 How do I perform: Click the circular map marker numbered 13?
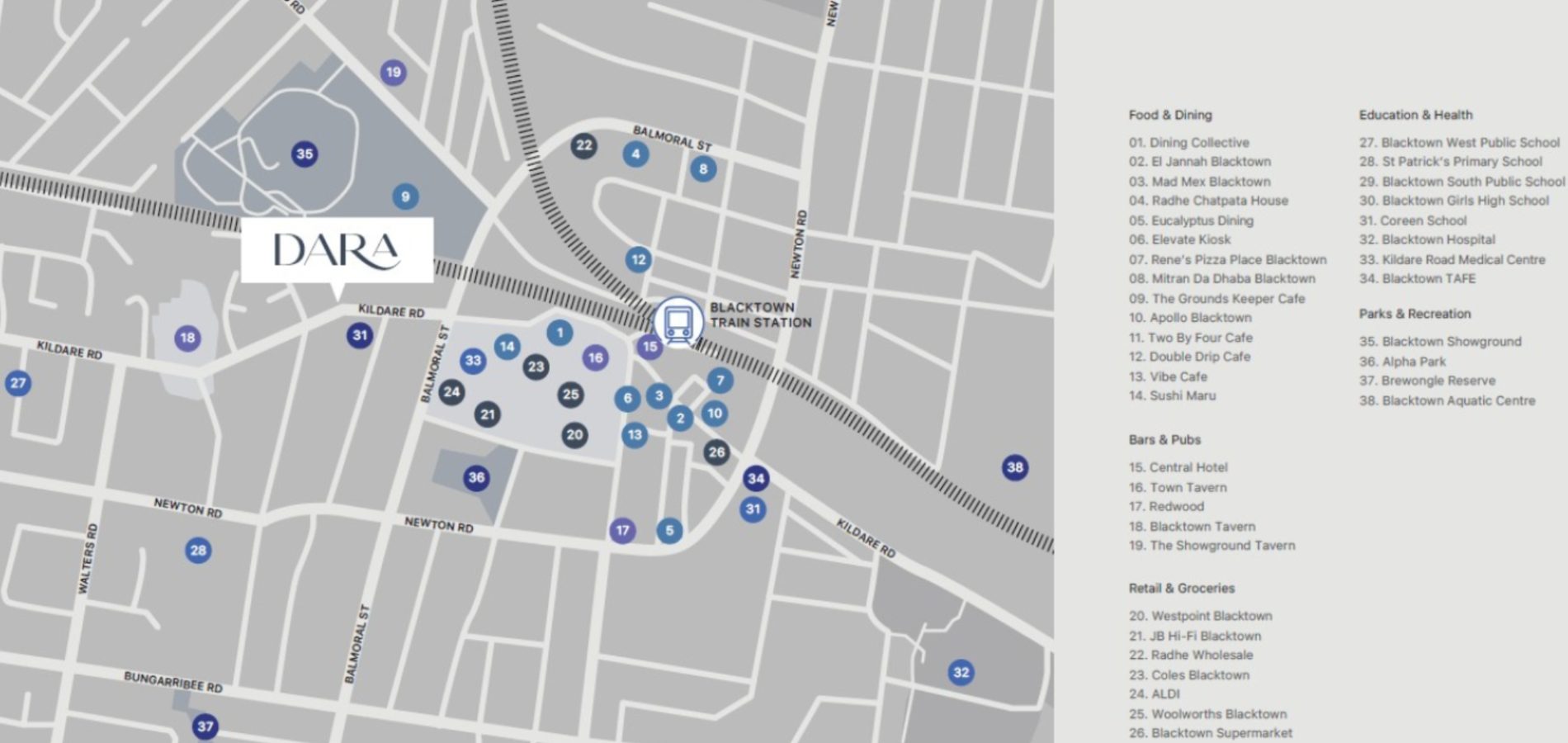[635, 435]
